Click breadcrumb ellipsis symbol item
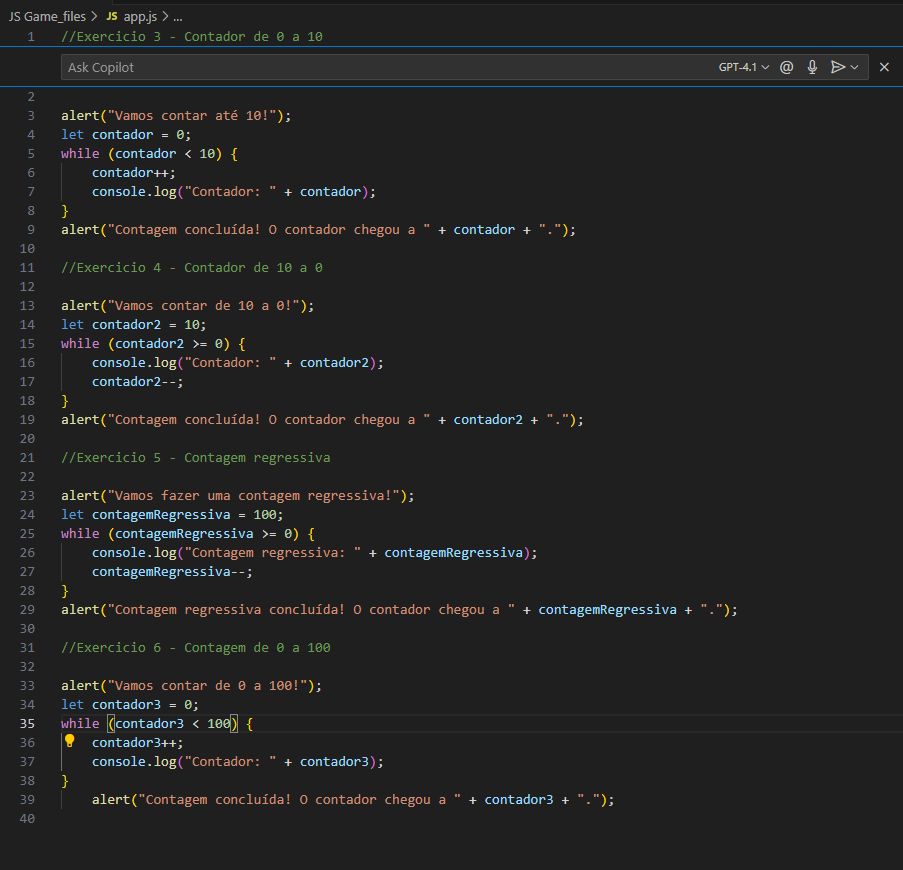The image size is (903, 870). pos(177,17)
